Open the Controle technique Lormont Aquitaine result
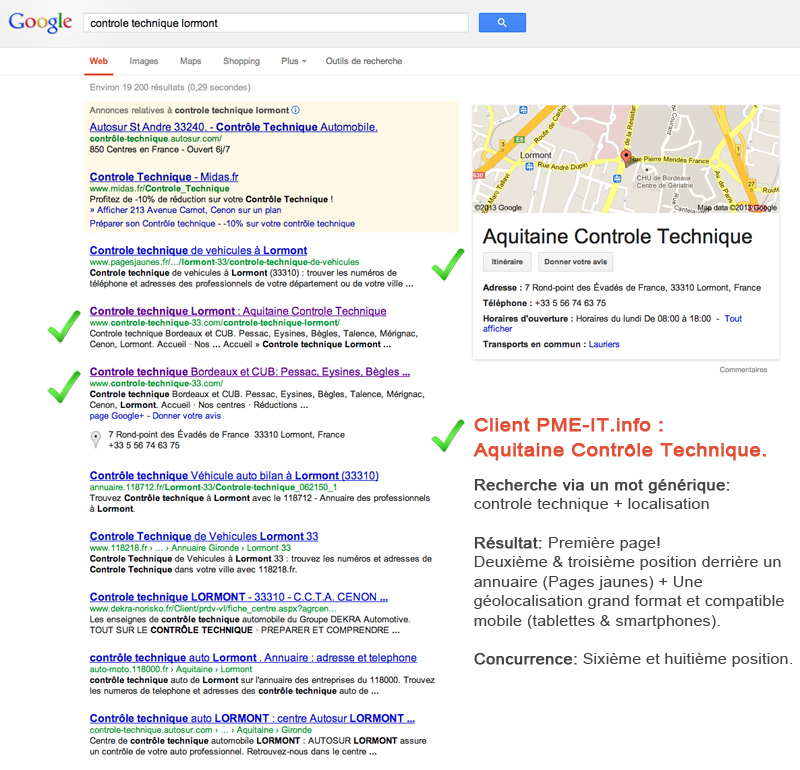Screen dimensions: 800x770 click(237, 311)
